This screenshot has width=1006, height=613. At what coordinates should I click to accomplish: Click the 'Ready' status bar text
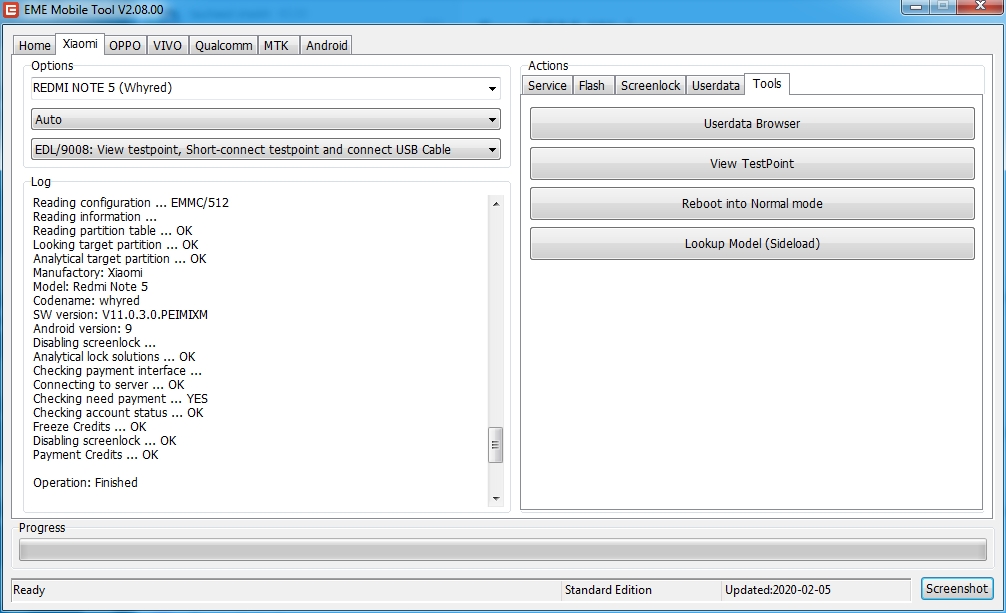point(29,590)
